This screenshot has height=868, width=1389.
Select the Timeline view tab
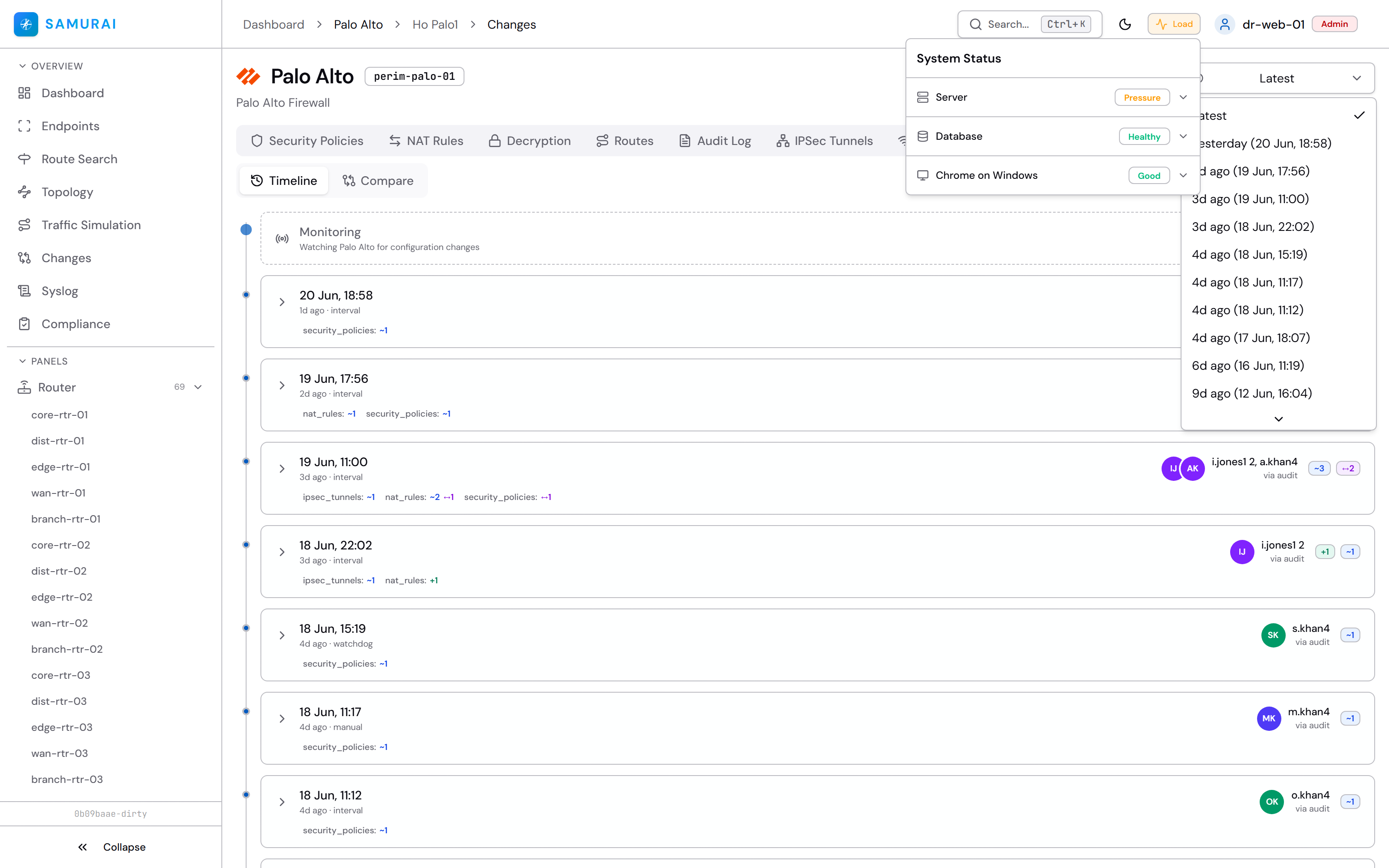(x=283, y=181)
